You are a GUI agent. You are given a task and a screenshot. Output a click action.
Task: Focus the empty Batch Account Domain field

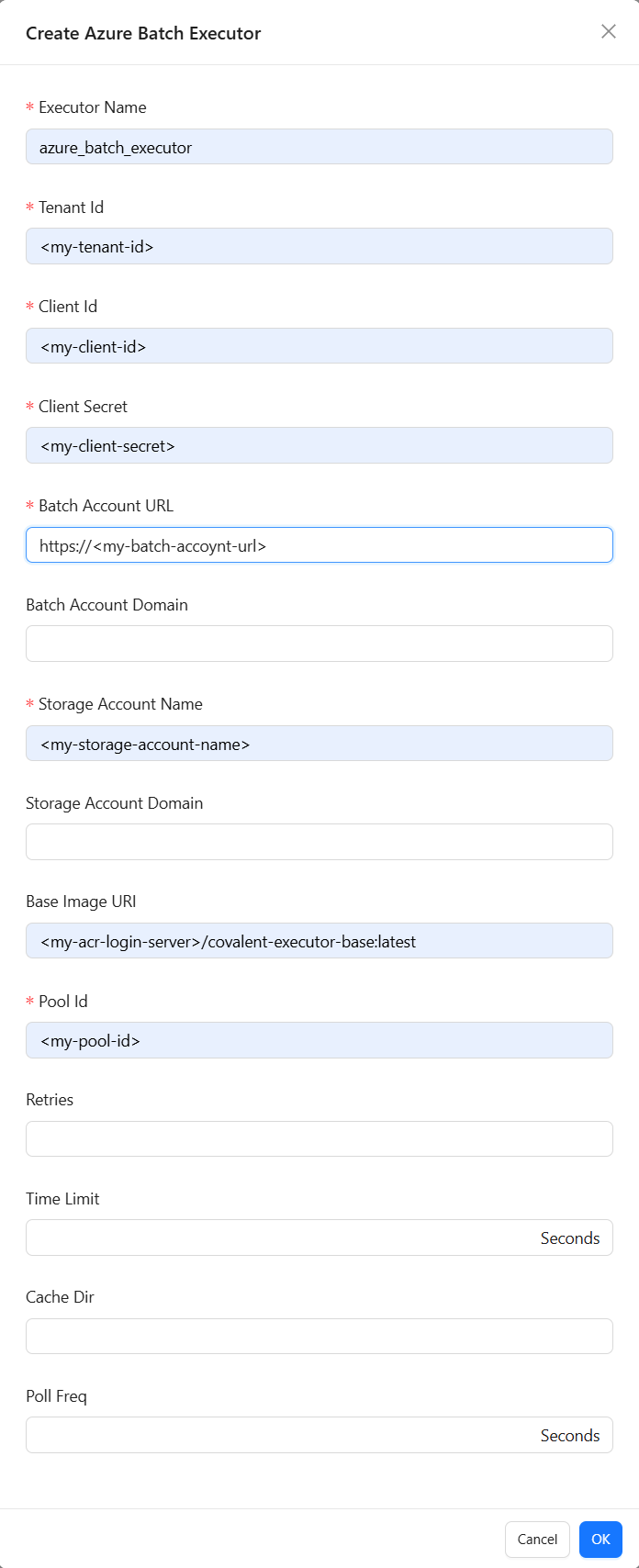(x=319, y=644)
